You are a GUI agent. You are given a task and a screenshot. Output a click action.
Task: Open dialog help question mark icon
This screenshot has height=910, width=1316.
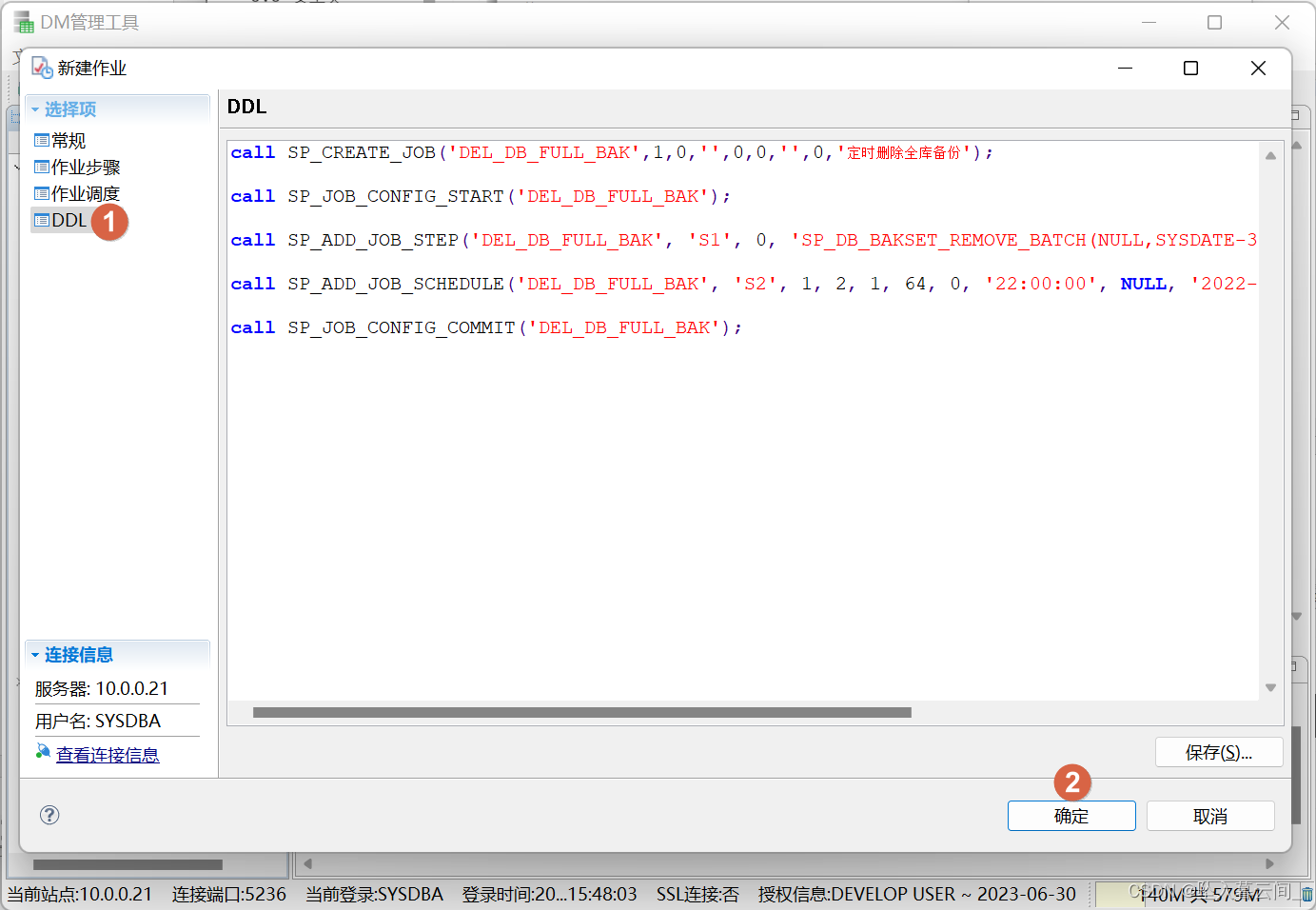(49, 815)
